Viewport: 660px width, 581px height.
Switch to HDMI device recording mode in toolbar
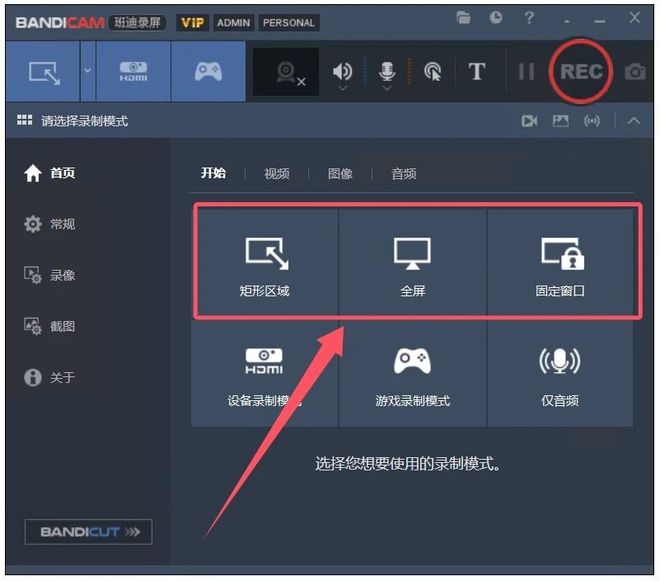tap(133, 72)
